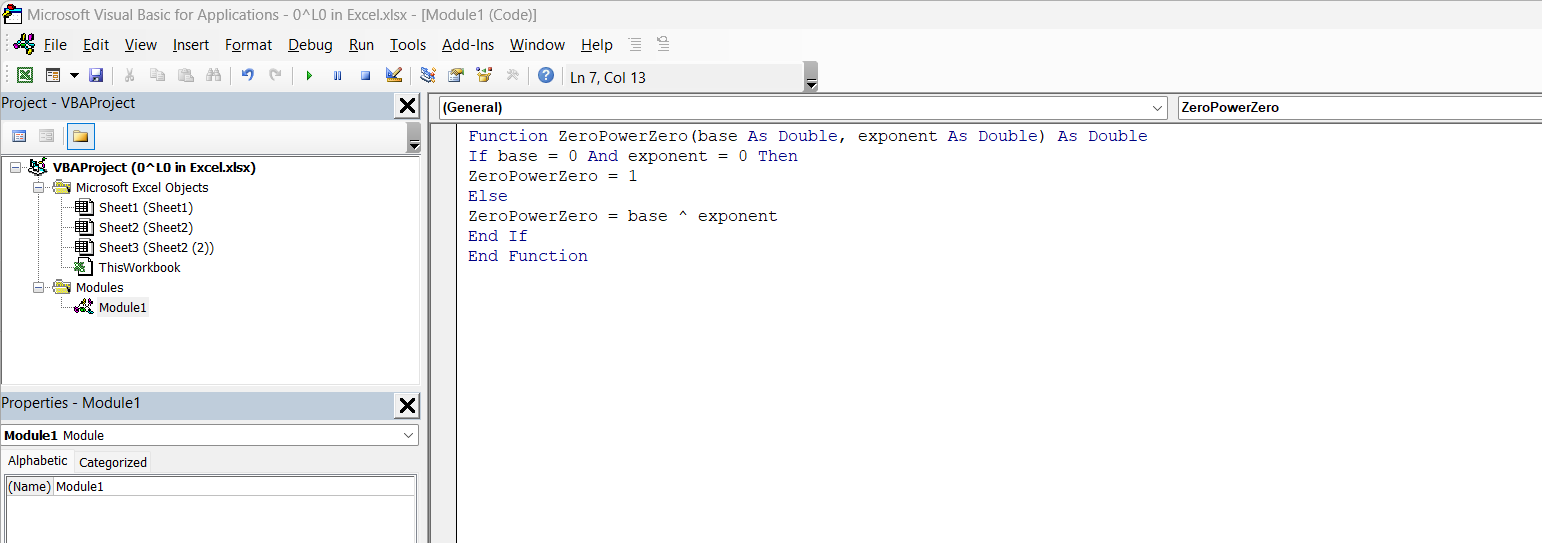Collapse the Microsoft Excel Objects folder
This screenshot has width=1542, height=543.
(39, 188)
